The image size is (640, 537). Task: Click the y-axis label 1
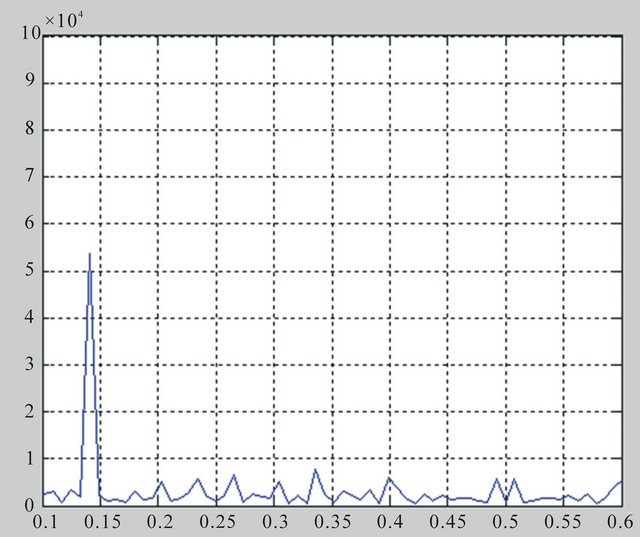point(29,459)
